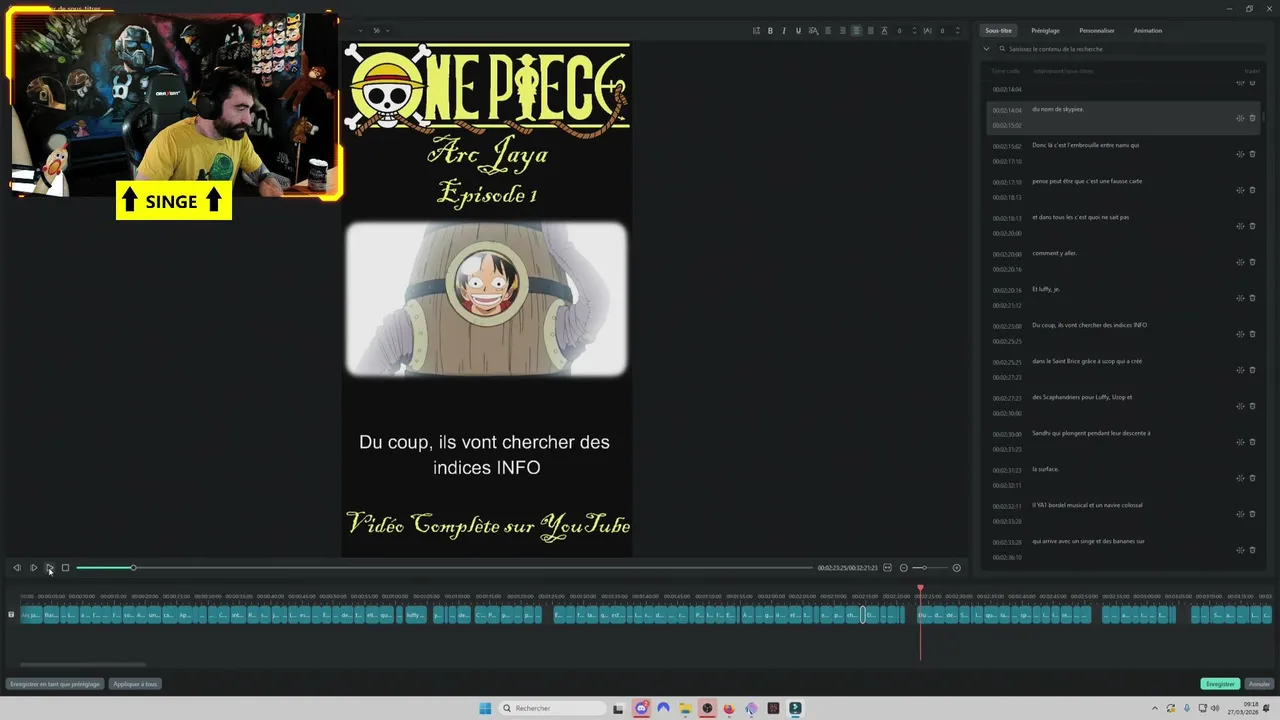The height and width of the screenshot is (720, 1280).
Task: Zoom out the subtitle timeline
Action: tap(903, 568)
